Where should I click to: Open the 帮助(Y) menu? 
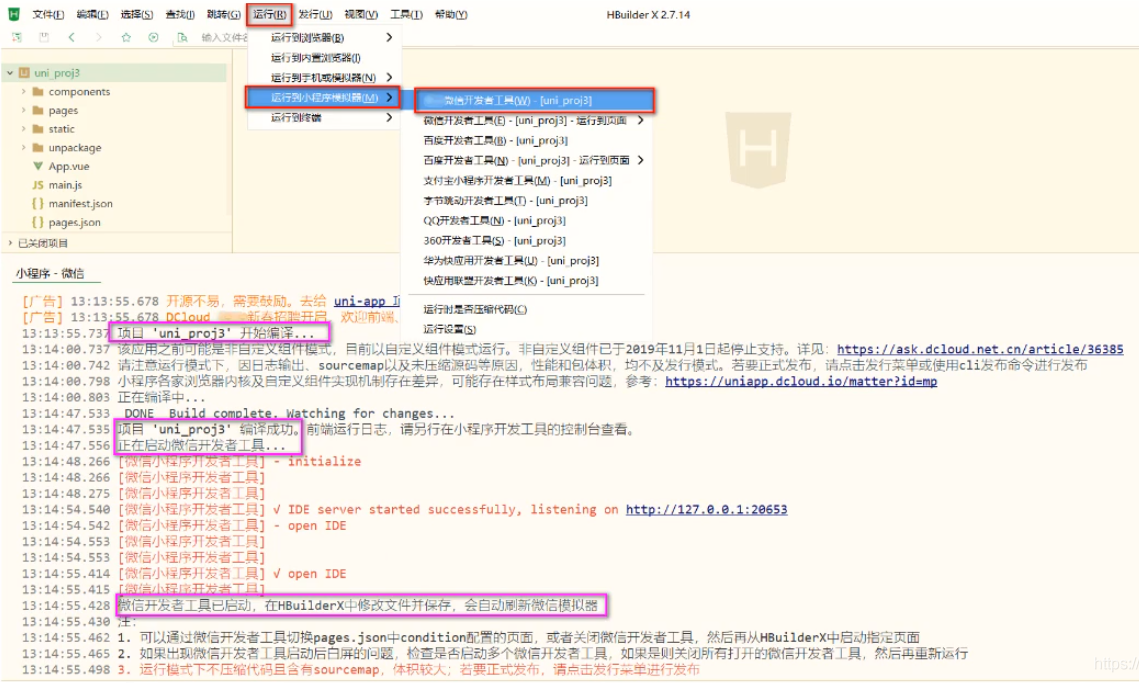tap(451, 15)
